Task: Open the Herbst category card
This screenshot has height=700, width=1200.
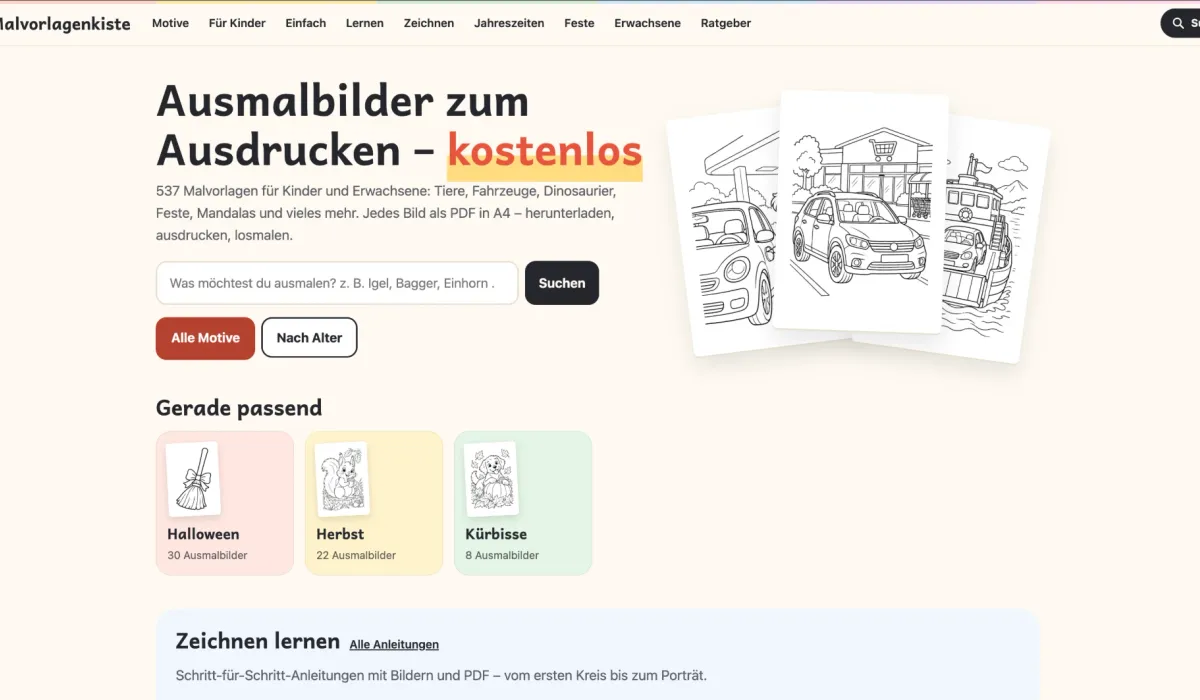Action: click(x=374, y=503)
